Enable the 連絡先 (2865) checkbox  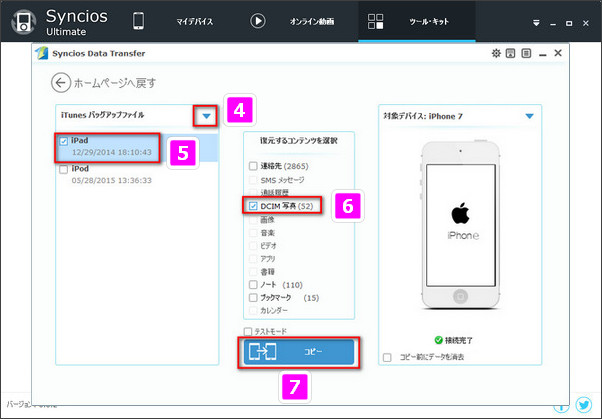(x=253, y=166)
